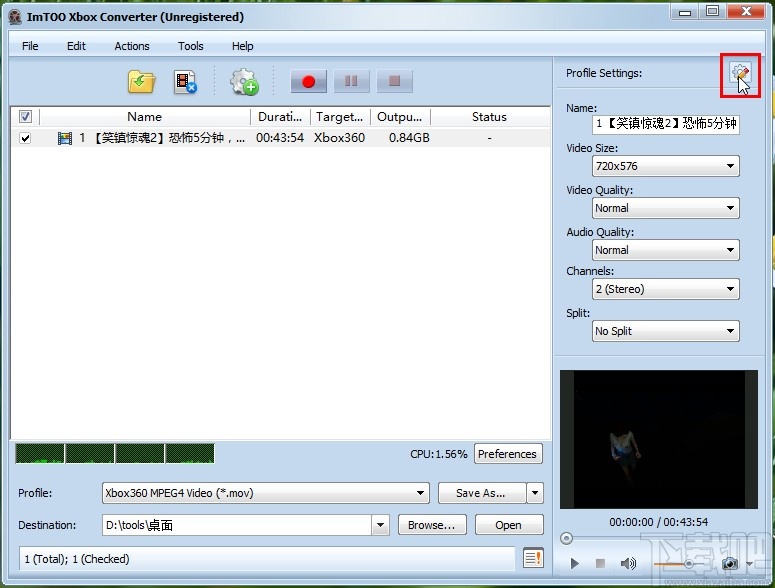Click the Pause conversion toolbar button
The image size is (775, 588).
(351, 81)
